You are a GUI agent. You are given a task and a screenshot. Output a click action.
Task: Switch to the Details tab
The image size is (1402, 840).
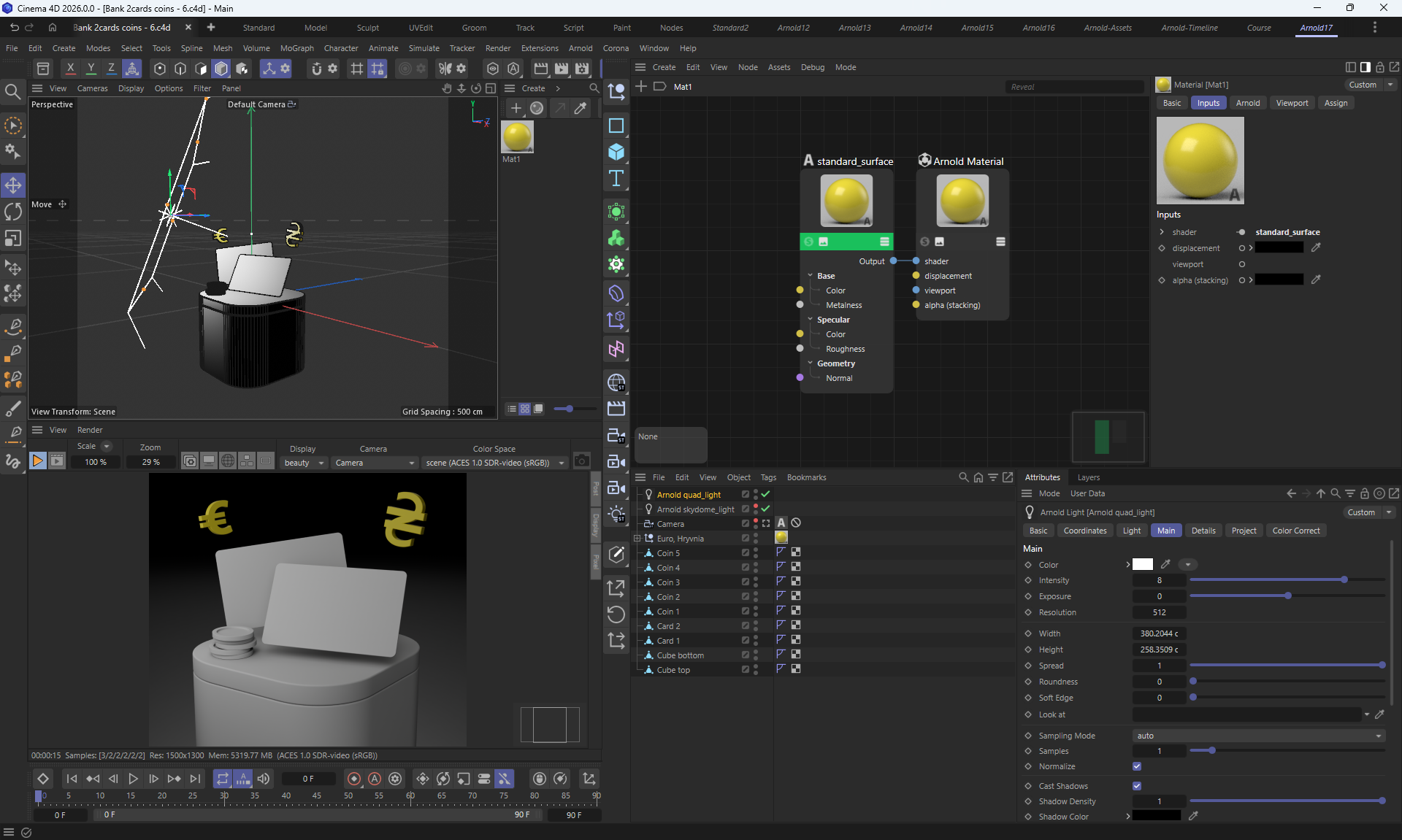pos(1203,531)
